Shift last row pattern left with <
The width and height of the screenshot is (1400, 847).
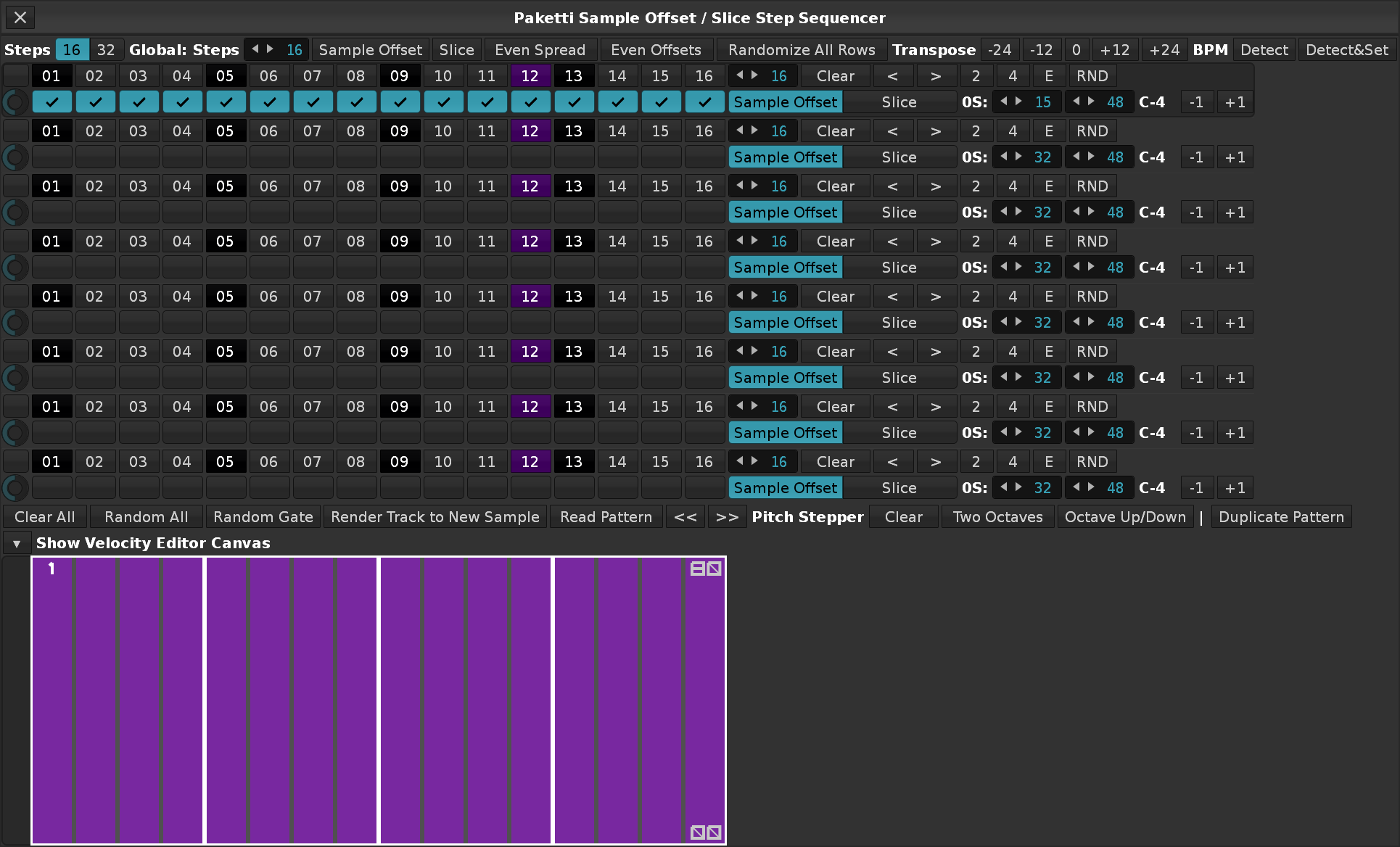click(892, 462)
